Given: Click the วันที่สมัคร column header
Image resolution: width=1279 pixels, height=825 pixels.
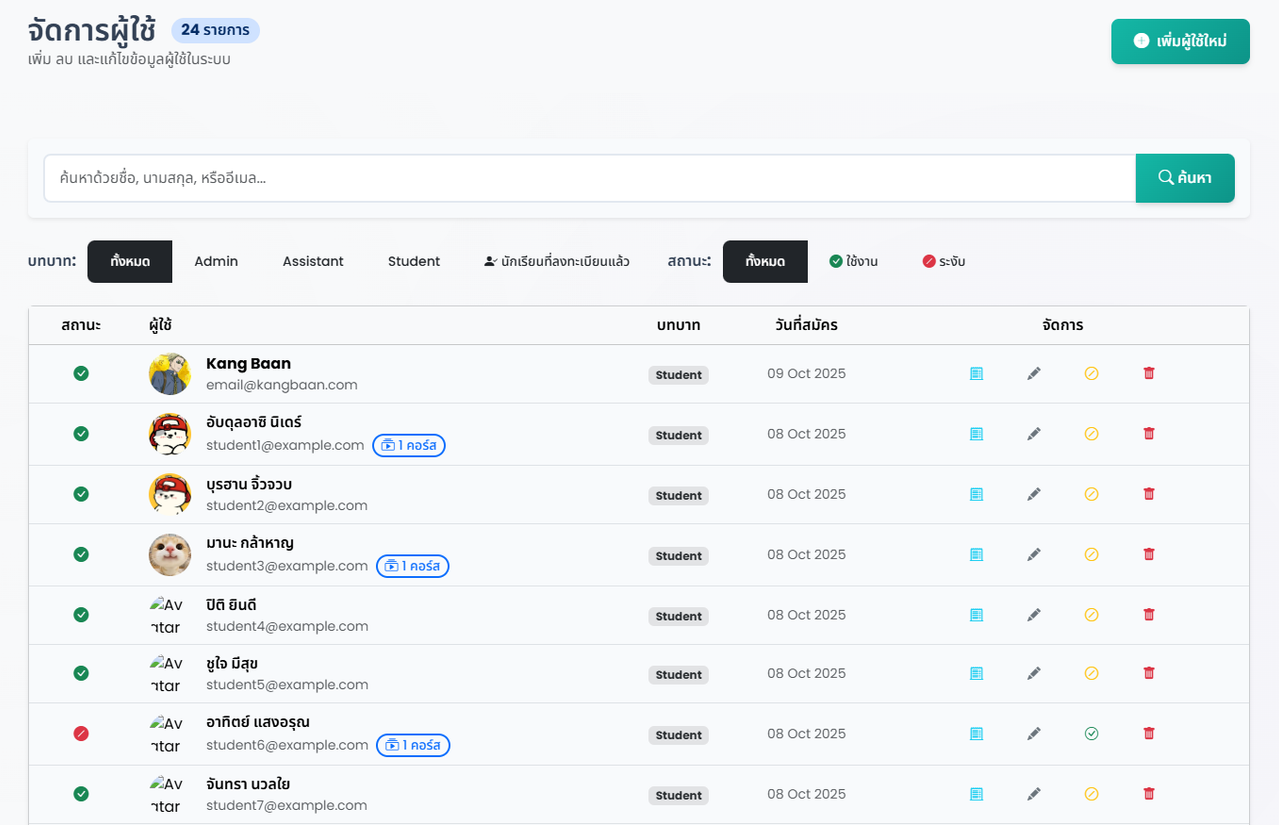Looking at the screenshot, I should click(806, 325).
